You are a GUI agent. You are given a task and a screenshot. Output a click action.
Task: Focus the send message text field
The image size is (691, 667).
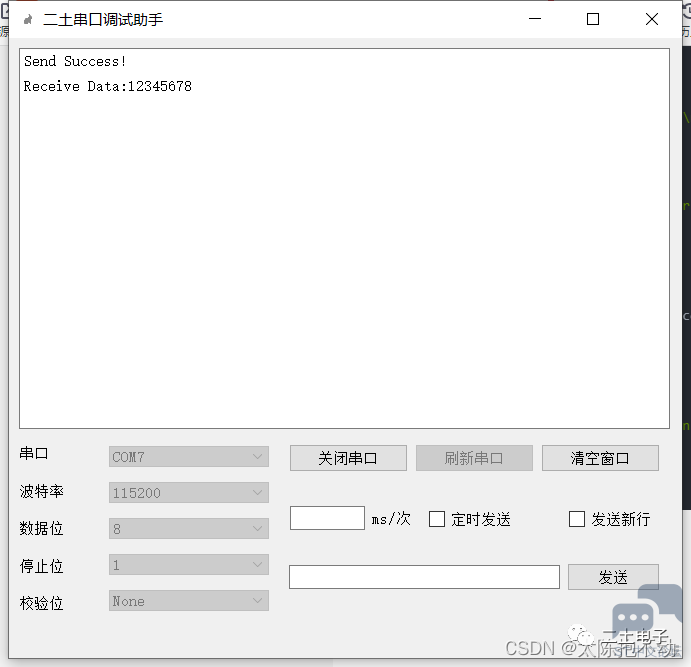424,577
